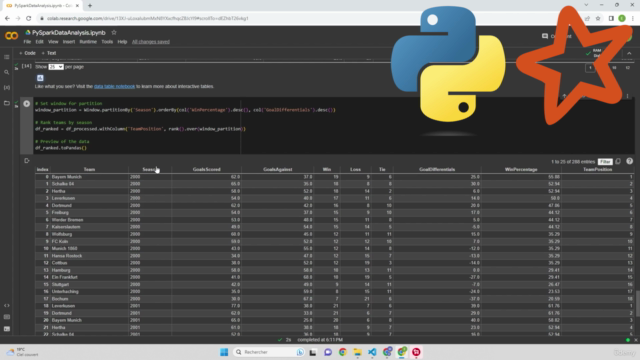The image size is (640, 360).
Task: Select the Hansa Rostock table row
Action: [x=334, y=256]
